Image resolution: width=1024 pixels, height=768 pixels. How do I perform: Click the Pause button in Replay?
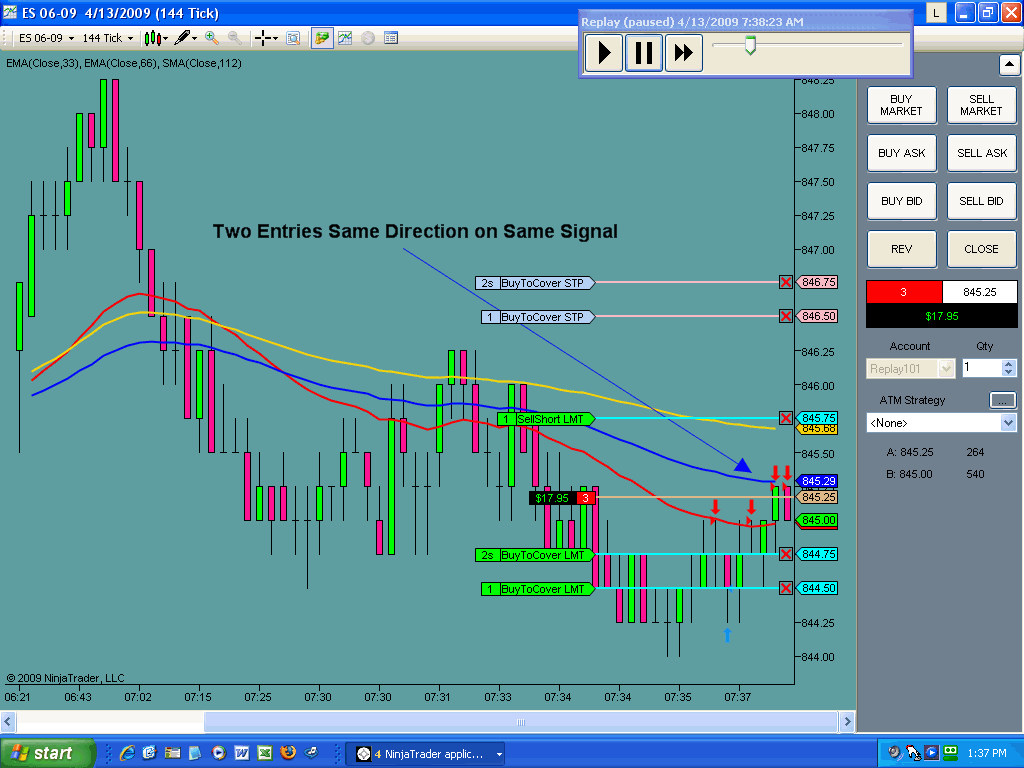coord(643,53)
